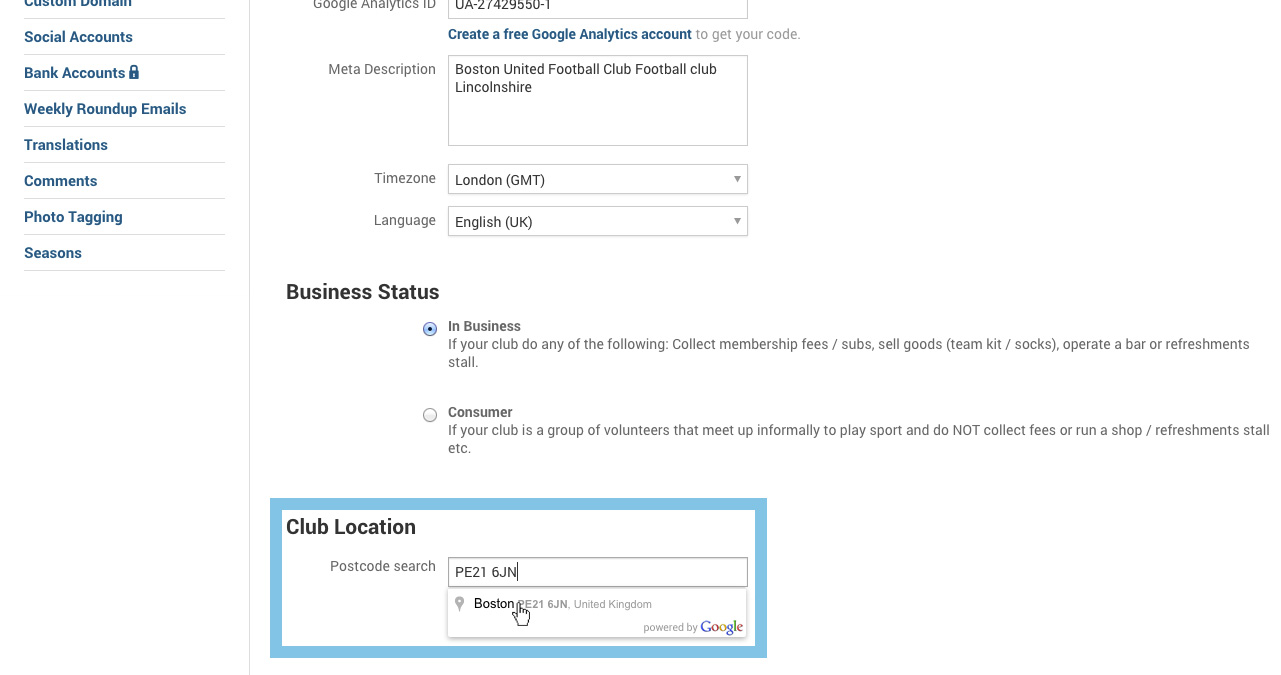Click the Timezone field label
The image size is (1281, 675).
[x=405, y=178]
